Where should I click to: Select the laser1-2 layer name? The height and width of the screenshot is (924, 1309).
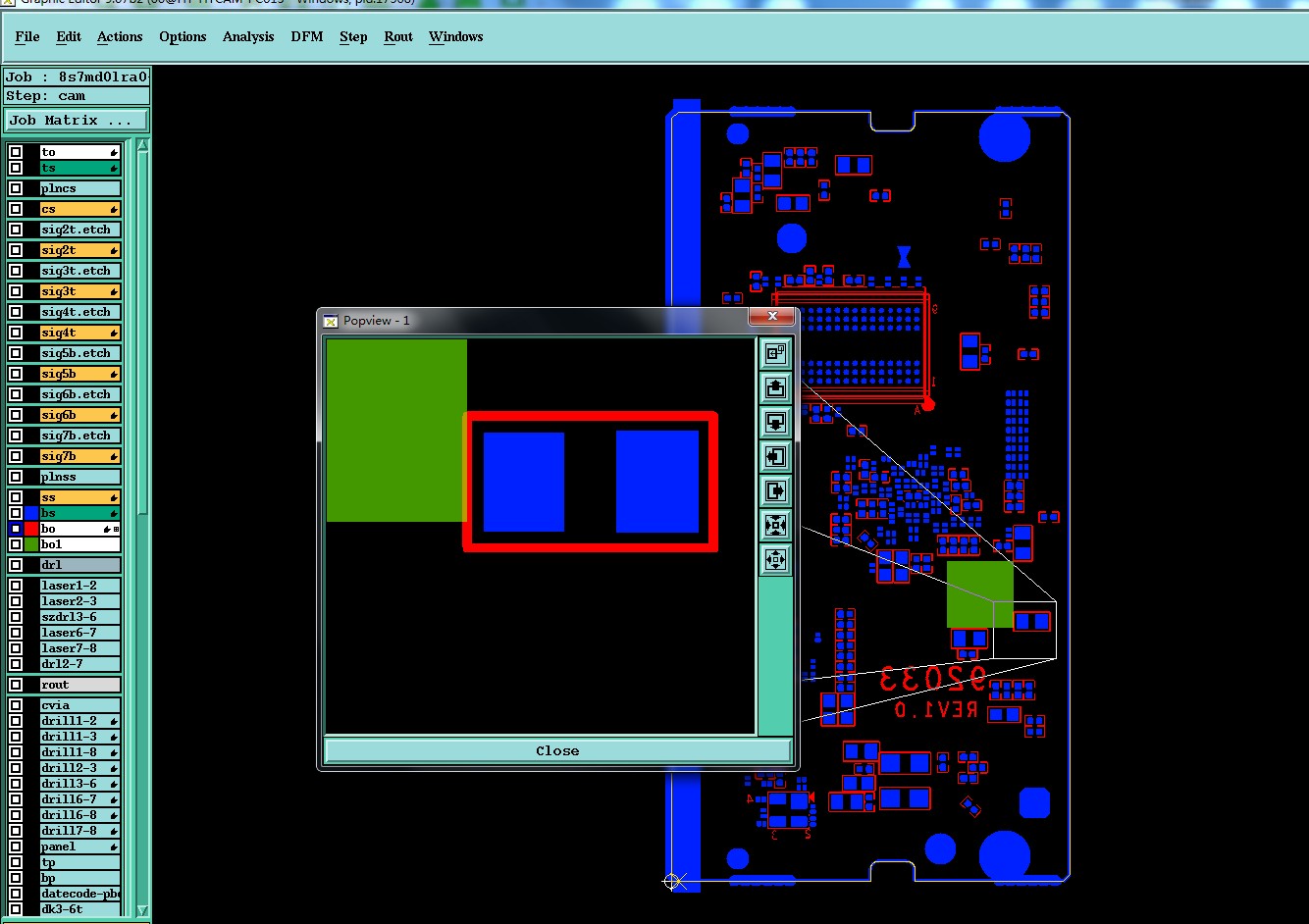(79, 586)
